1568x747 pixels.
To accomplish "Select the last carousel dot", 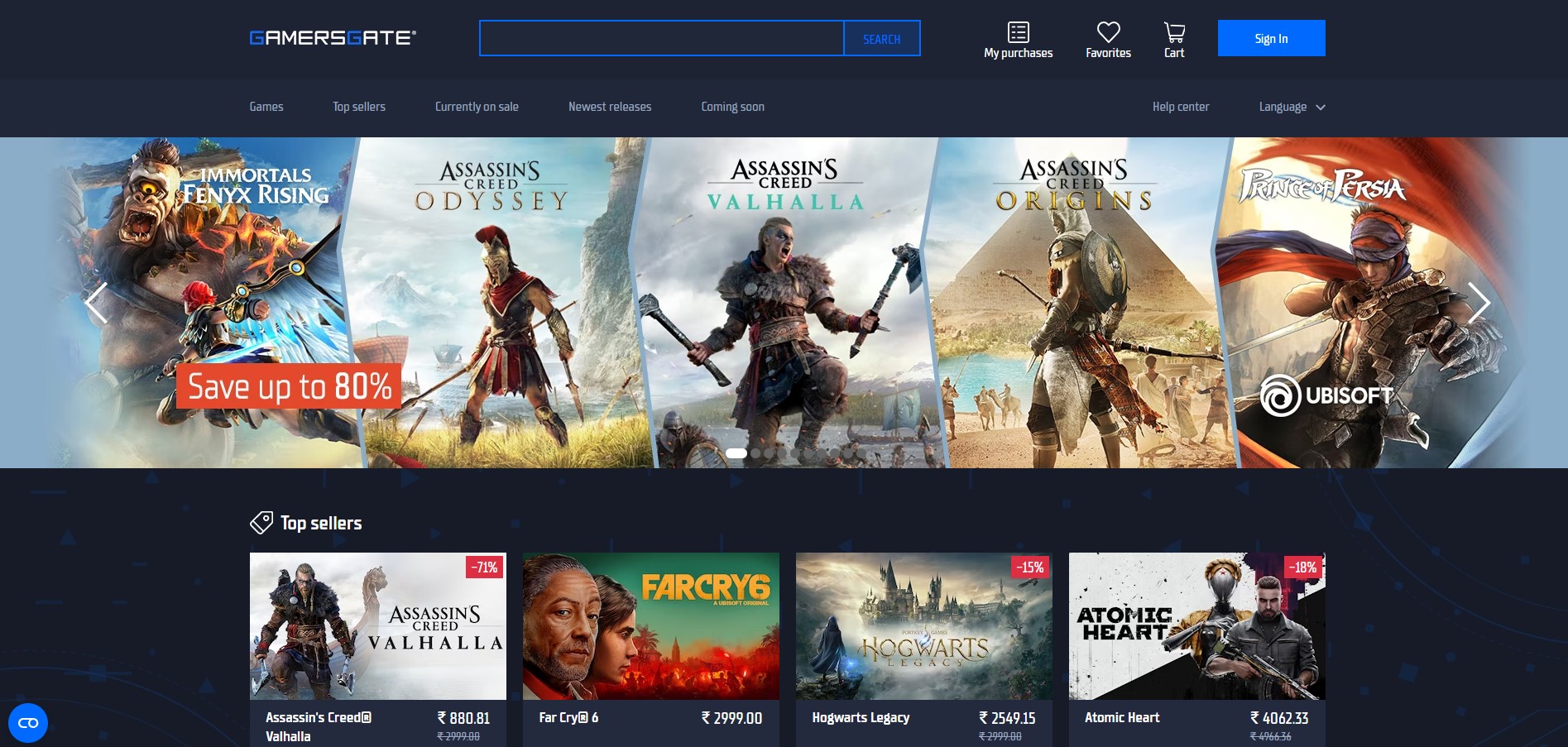I will pyautogui.click(x=861, y=453).
